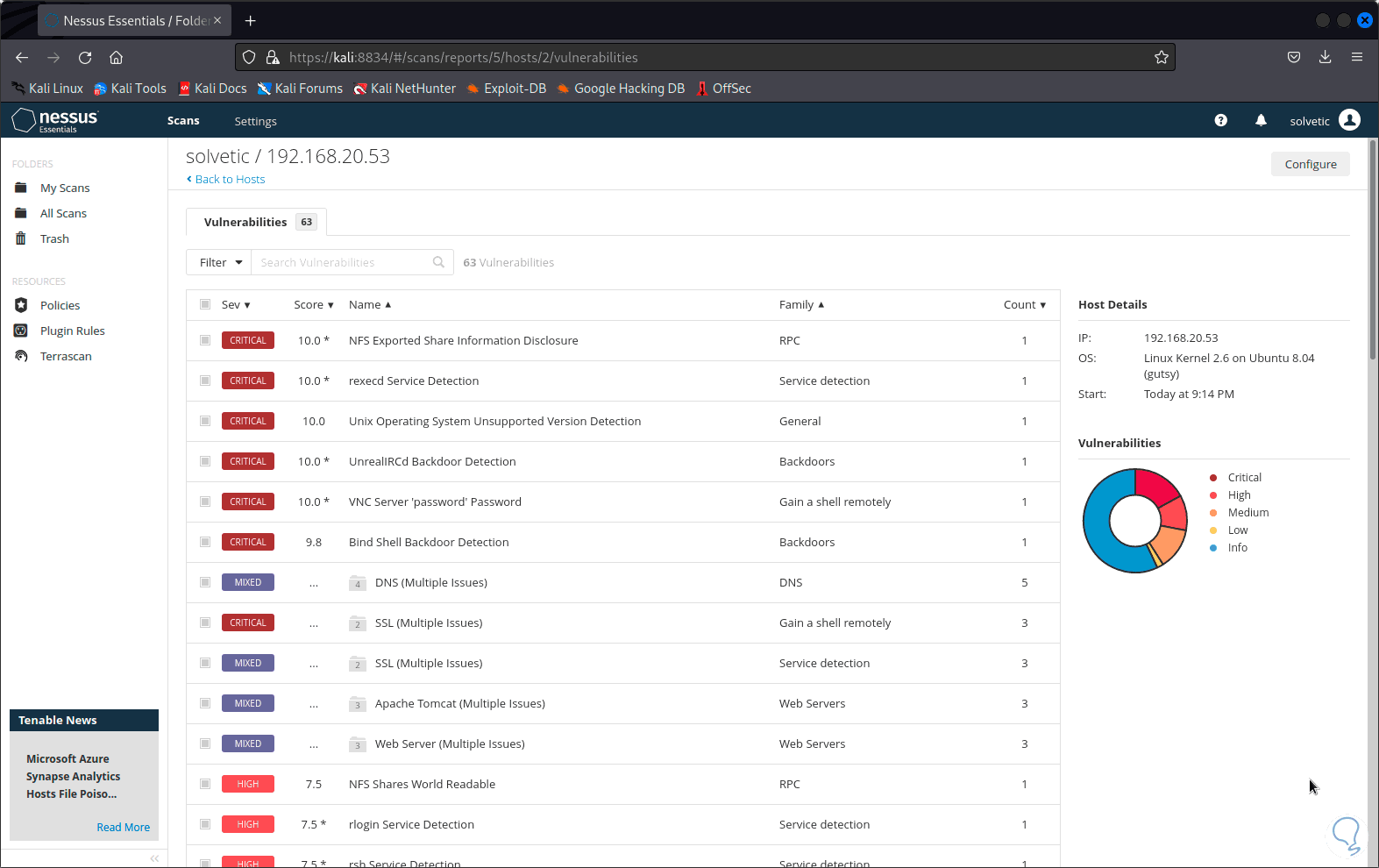This screenshot has height=868, width=1379.
Task: Click the Plugin Rules icon
Action: point(21,331)
